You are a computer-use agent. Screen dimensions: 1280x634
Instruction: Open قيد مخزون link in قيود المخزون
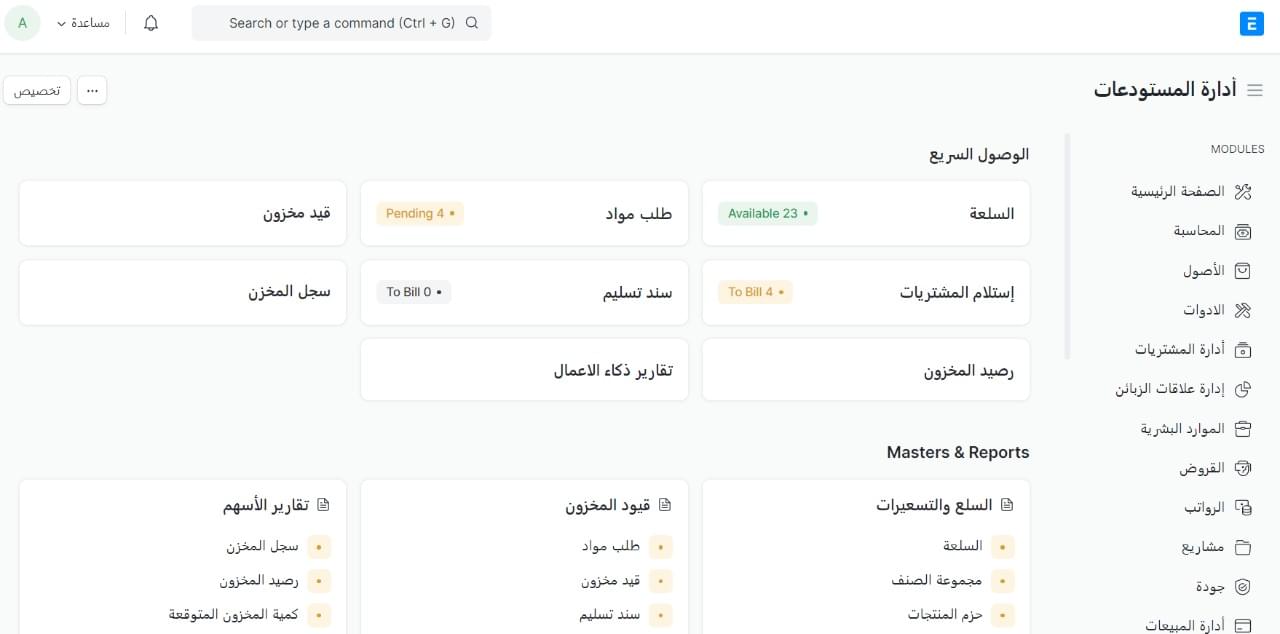pos(611,580)
